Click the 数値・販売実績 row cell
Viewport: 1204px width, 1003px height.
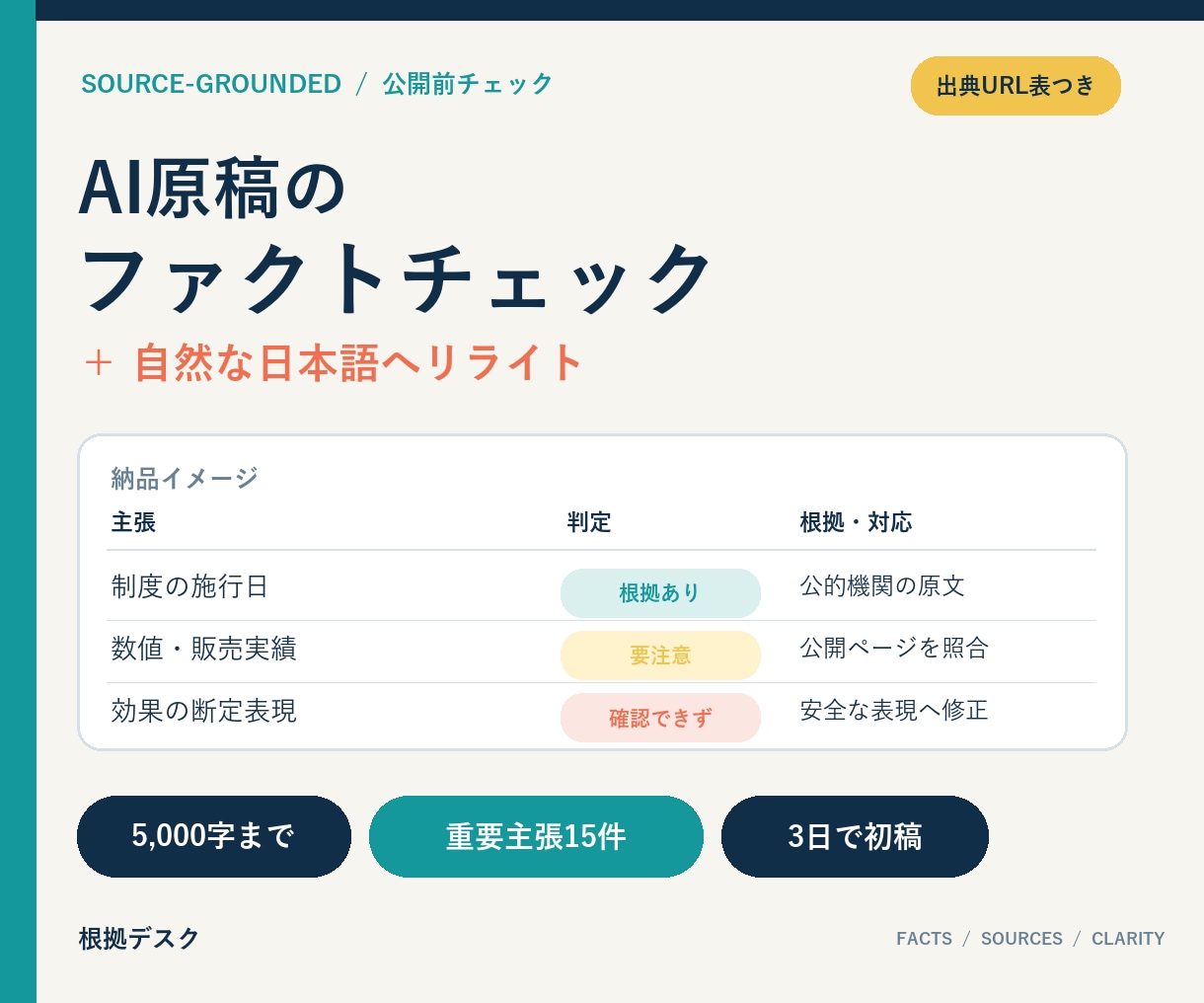pyautogui.click(x=203, y=649)
